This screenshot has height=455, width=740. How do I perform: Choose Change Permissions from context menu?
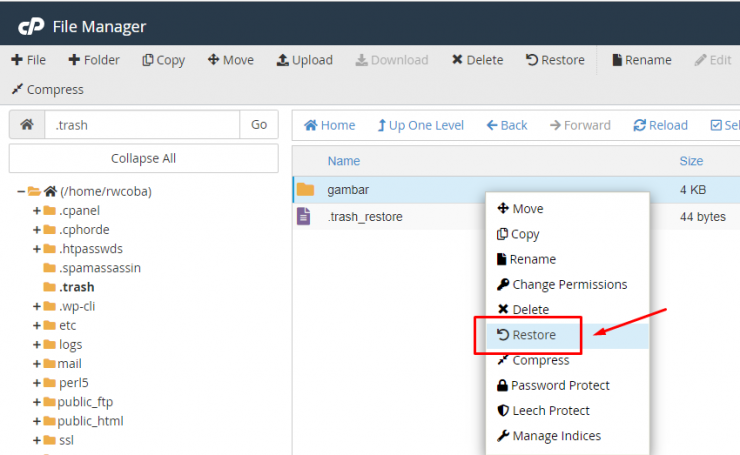(x=569, y=285)
